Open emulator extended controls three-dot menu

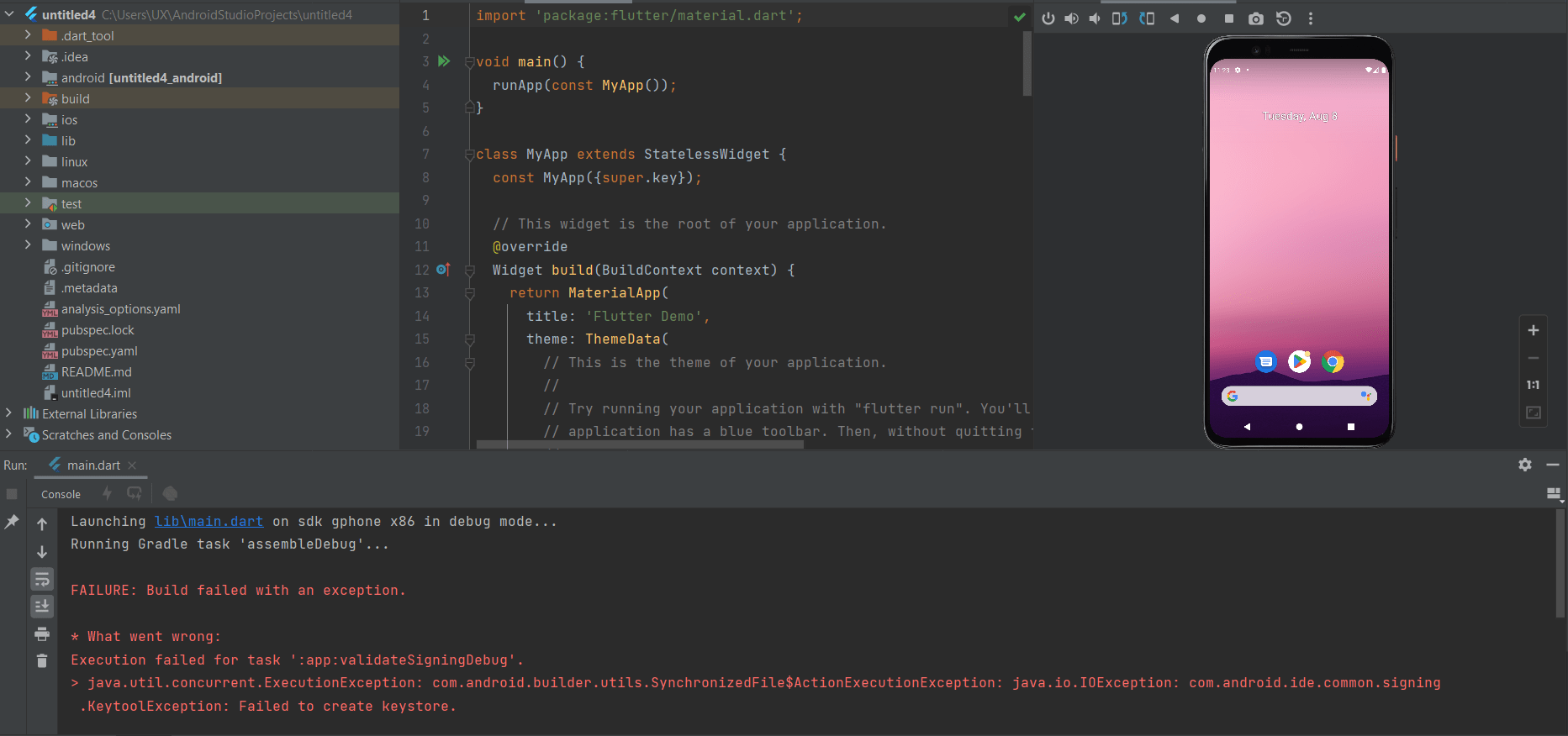(1310, 18)
